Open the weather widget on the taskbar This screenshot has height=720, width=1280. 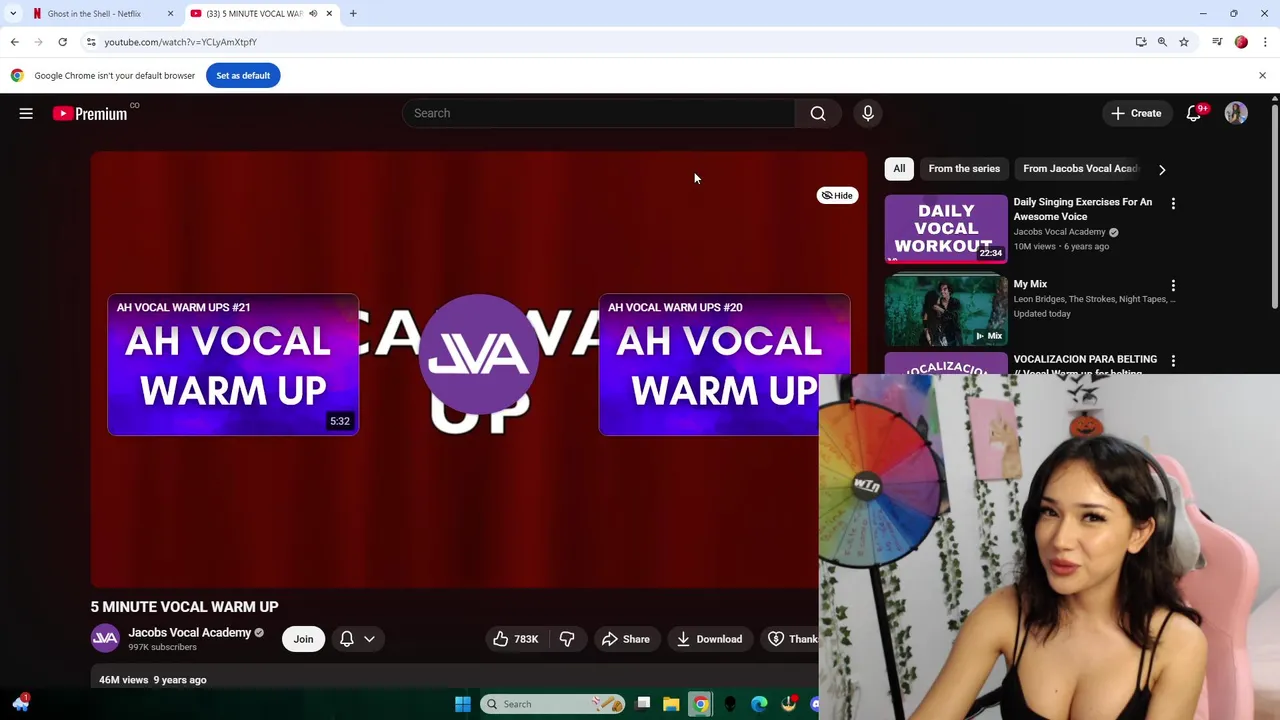(x=20, y=703)
